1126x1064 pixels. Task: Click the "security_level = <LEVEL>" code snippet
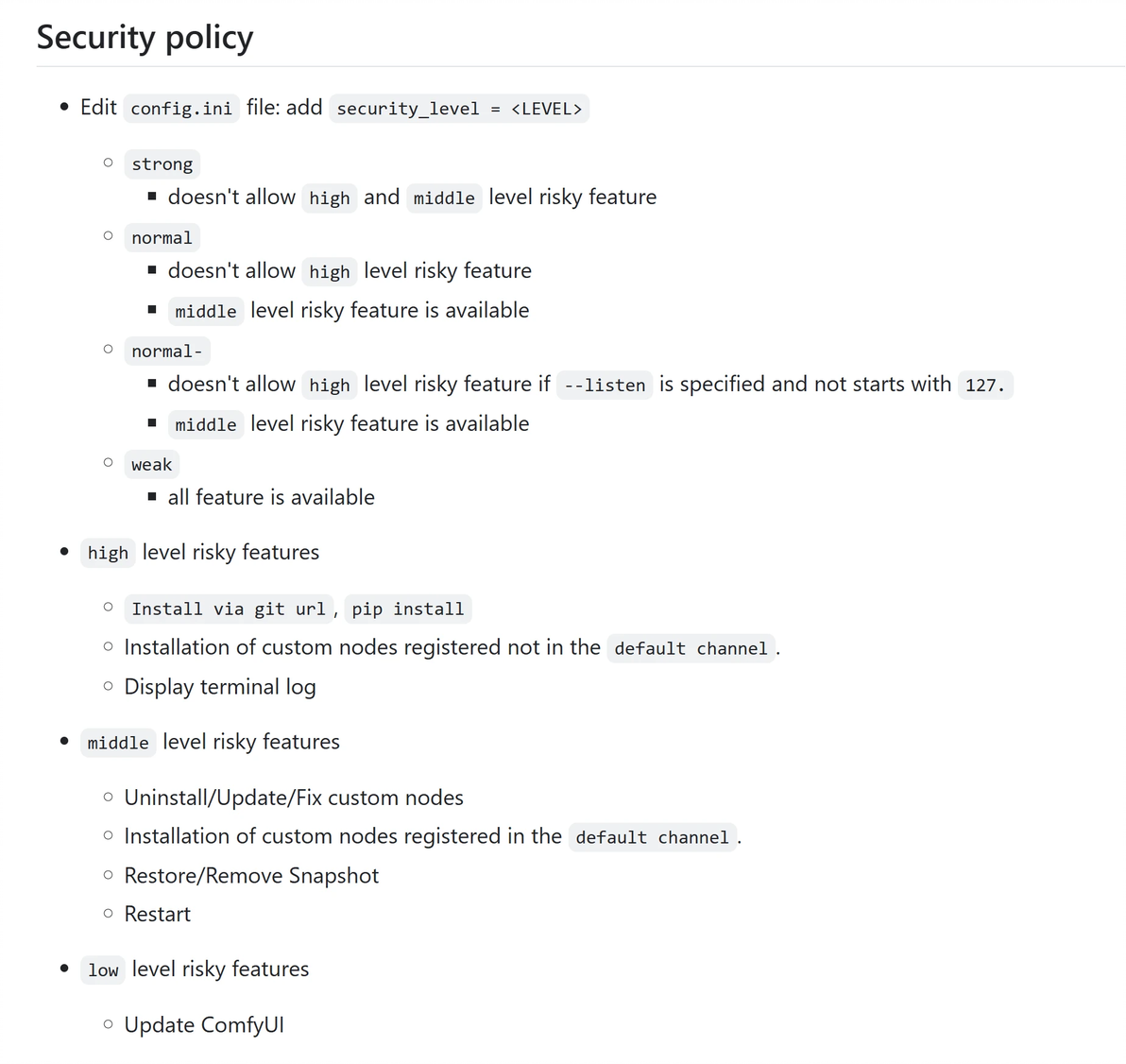pyautogui.click(x=459, y=109)
